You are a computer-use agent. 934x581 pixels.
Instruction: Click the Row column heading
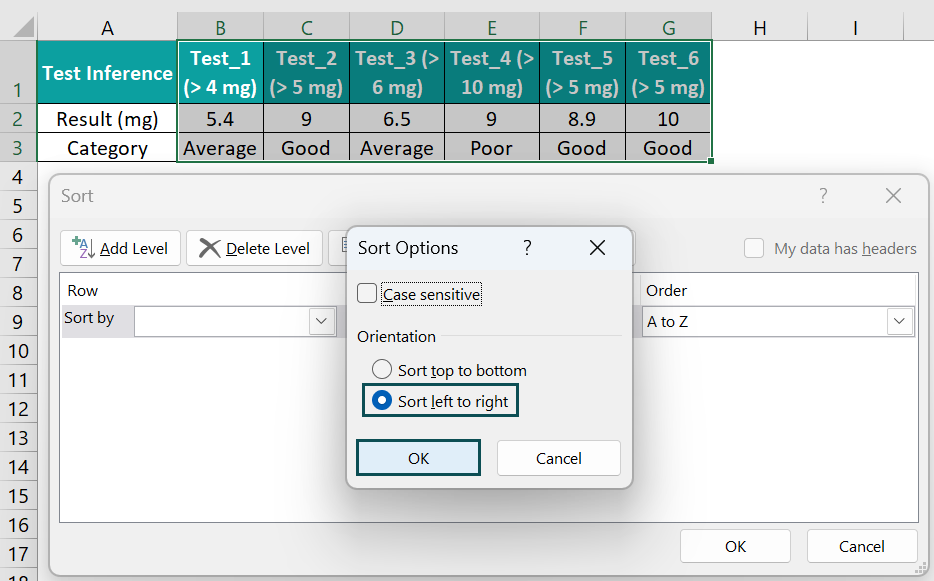point(82,290)
